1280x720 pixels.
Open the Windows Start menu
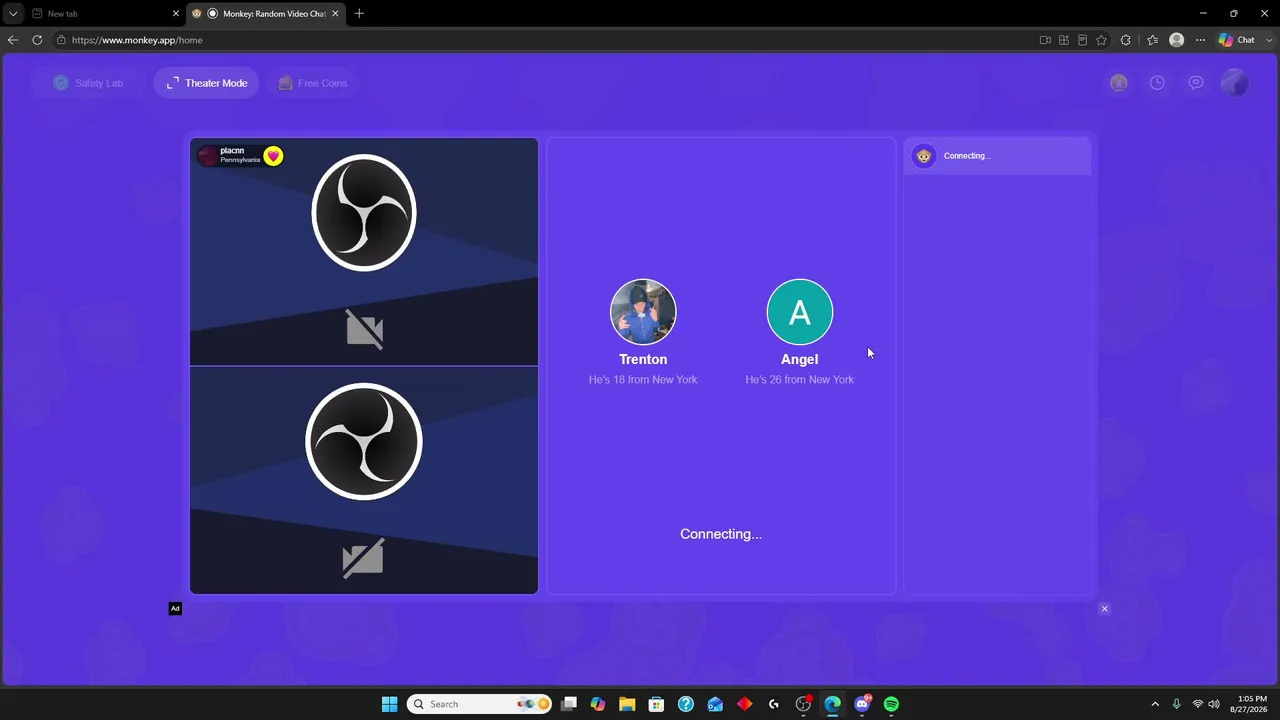(390, 704)
